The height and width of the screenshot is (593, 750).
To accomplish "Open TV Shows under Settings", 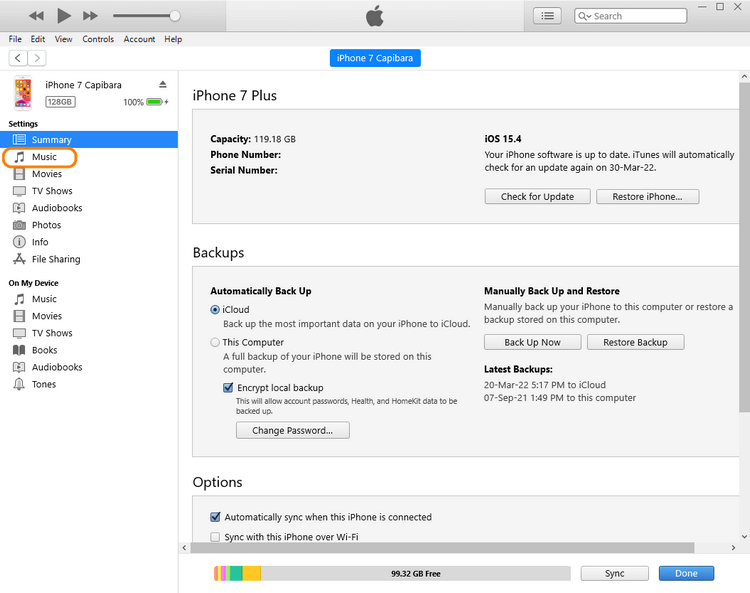I will tap(52, 191).
